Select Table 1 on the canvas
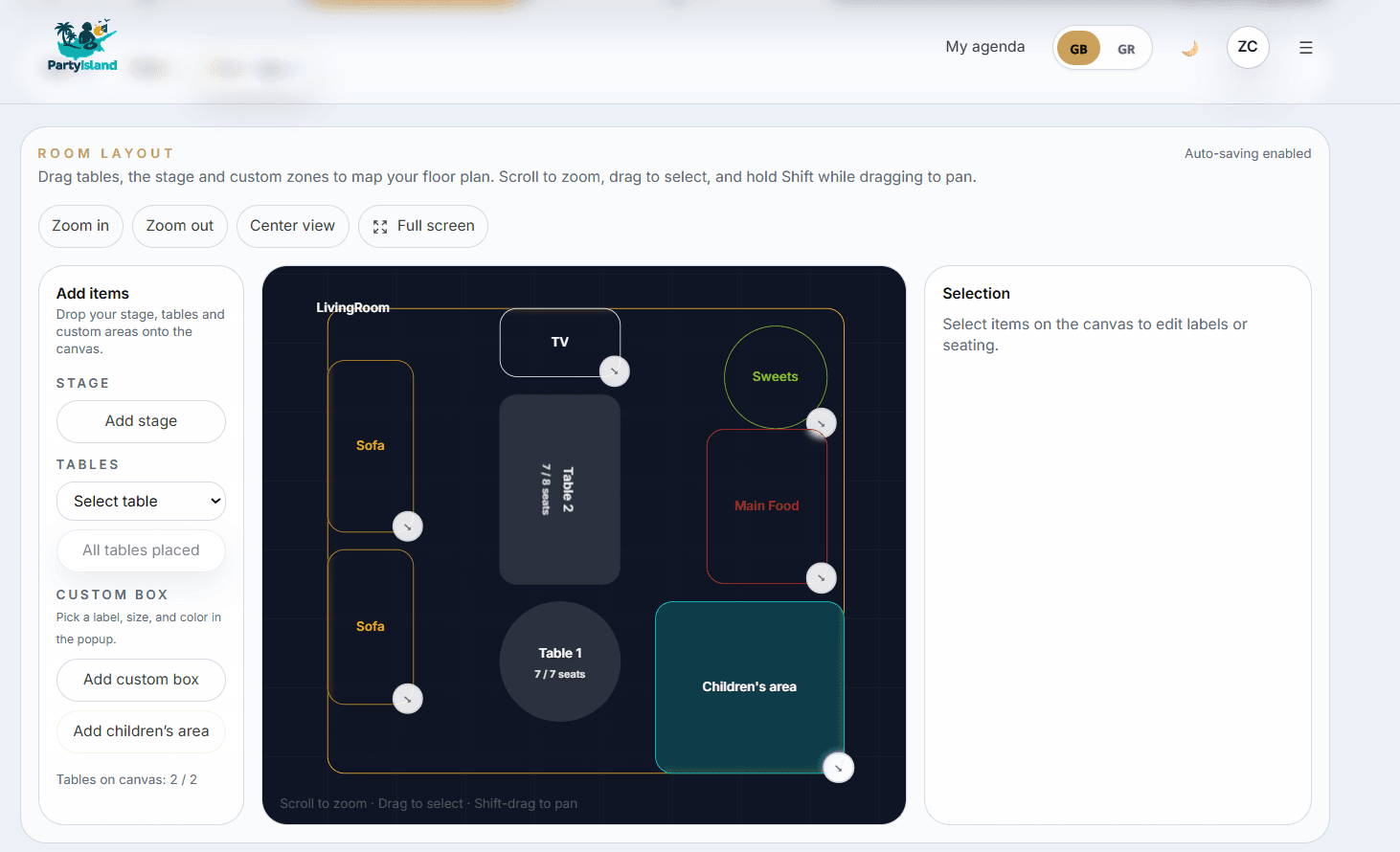Viewport: 1400px width, 852px height. pyautogui.click(x=559, y=661)
